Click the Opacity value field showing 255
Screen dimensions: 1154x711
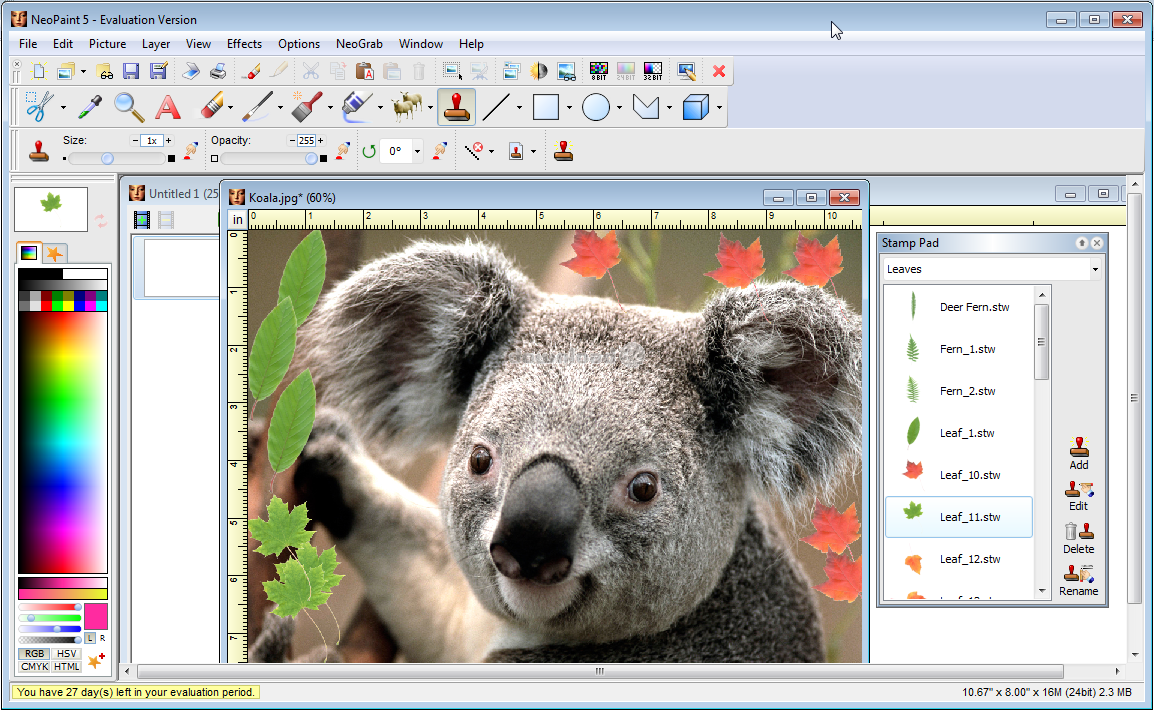coord(306,140)
